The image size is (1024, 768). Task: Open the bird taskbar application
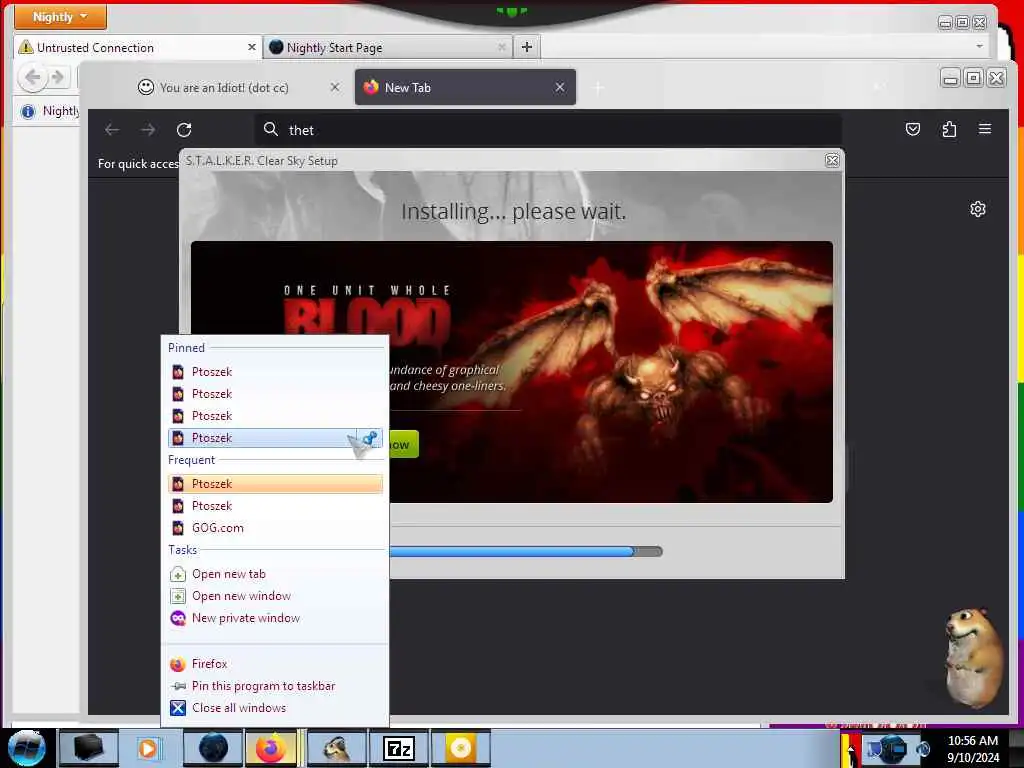click(x=336, y=748)
